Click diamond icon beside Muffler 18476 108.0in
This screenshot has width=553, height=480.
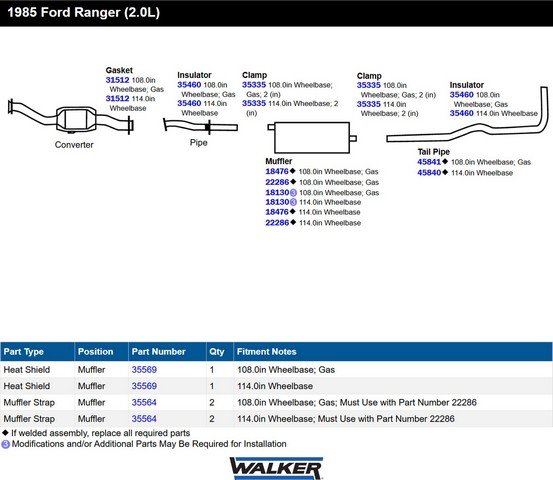292,171
